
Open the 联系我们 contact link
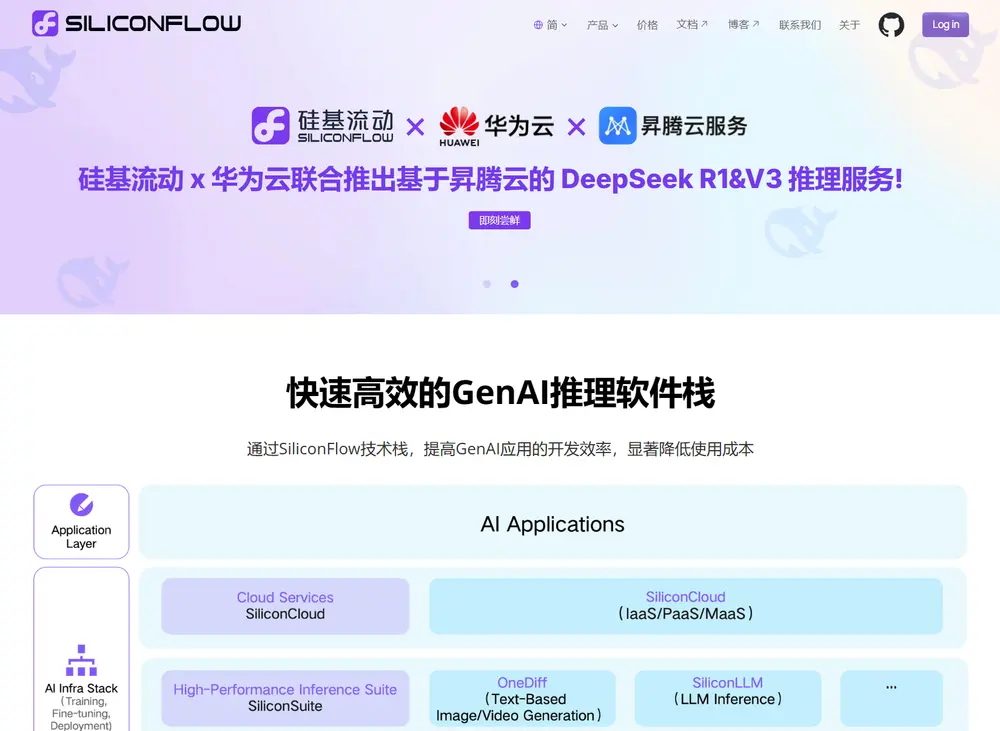point(800,25)
